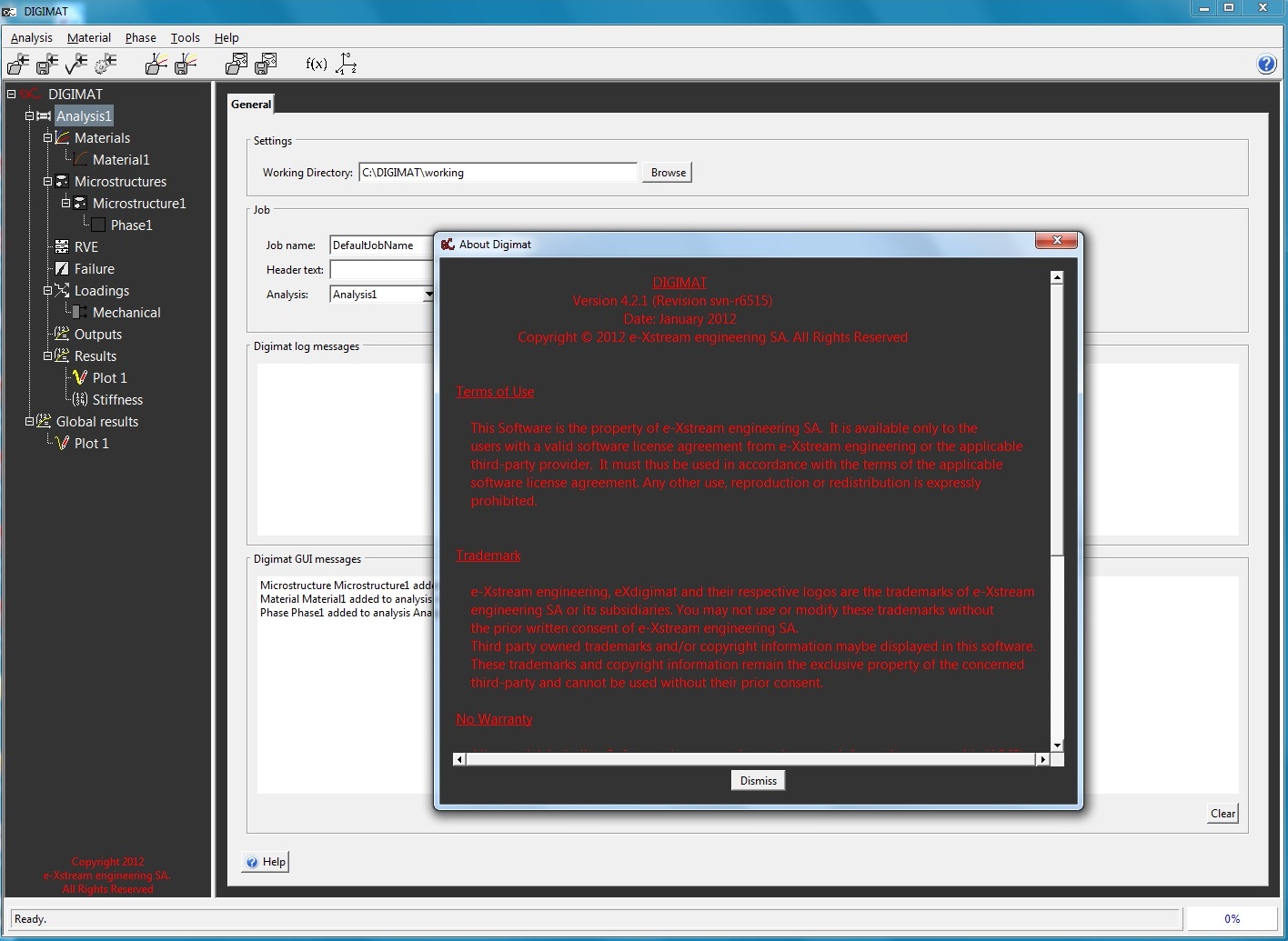Click the open microstructure folder icon
Image resolution: width=1288 pixels, height=941 pixels.
(x=236, y=64)
